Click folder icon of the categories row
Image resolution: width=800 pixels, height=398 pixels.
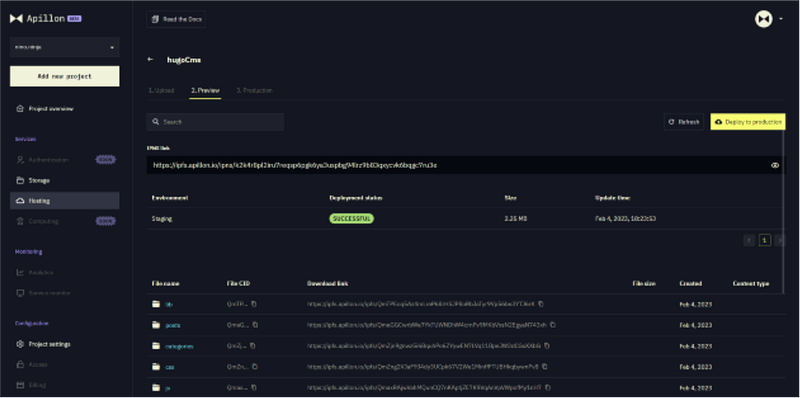click(156, 346)
